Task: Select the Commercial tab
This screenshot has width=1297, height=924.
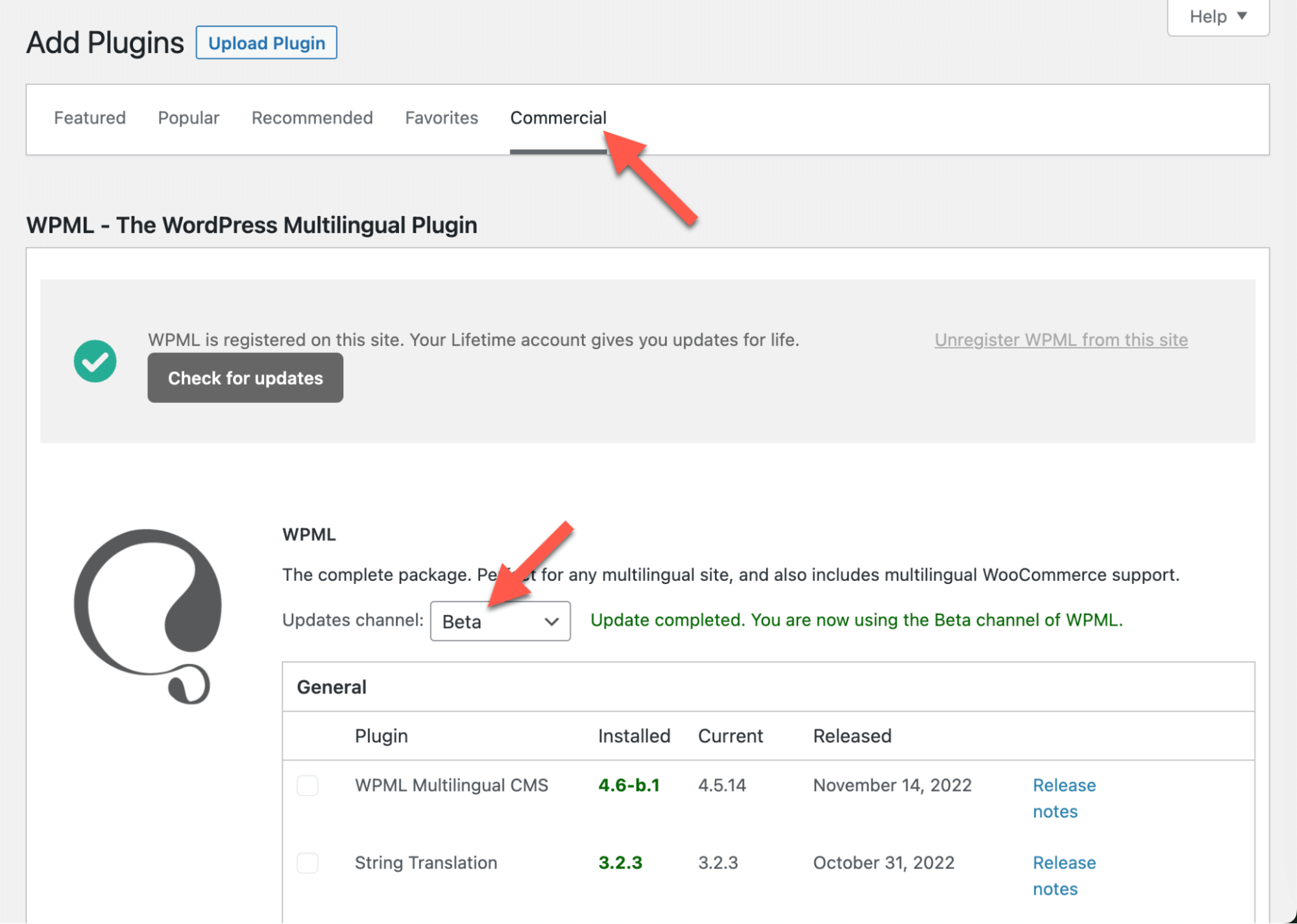Action: tap(558, 118)
